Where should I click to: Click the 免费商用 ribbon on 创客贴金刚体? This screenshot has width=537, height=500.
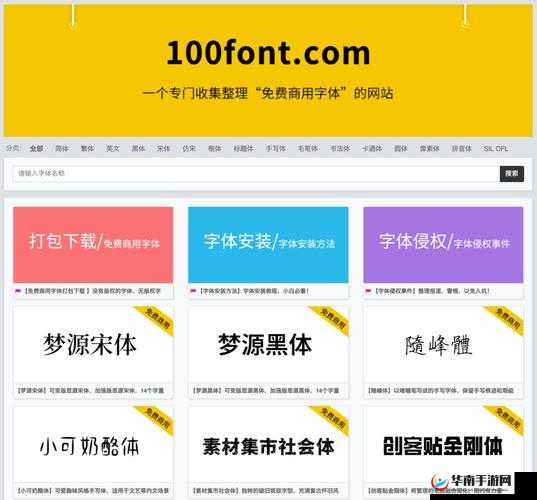tap(507, 419)
